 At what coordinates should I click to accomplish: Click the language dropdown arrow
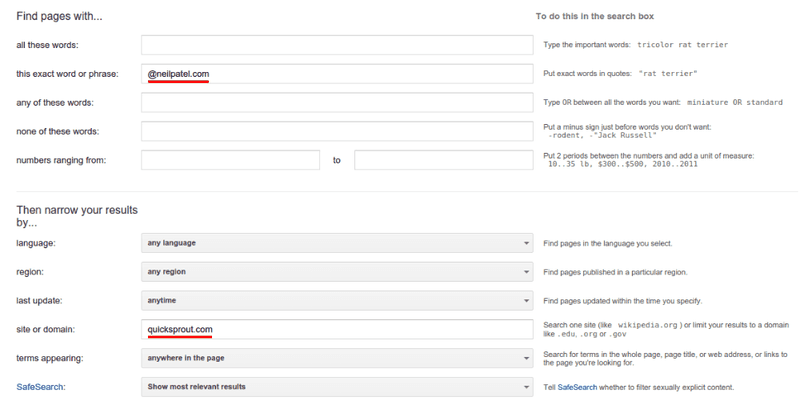[526, 243]
